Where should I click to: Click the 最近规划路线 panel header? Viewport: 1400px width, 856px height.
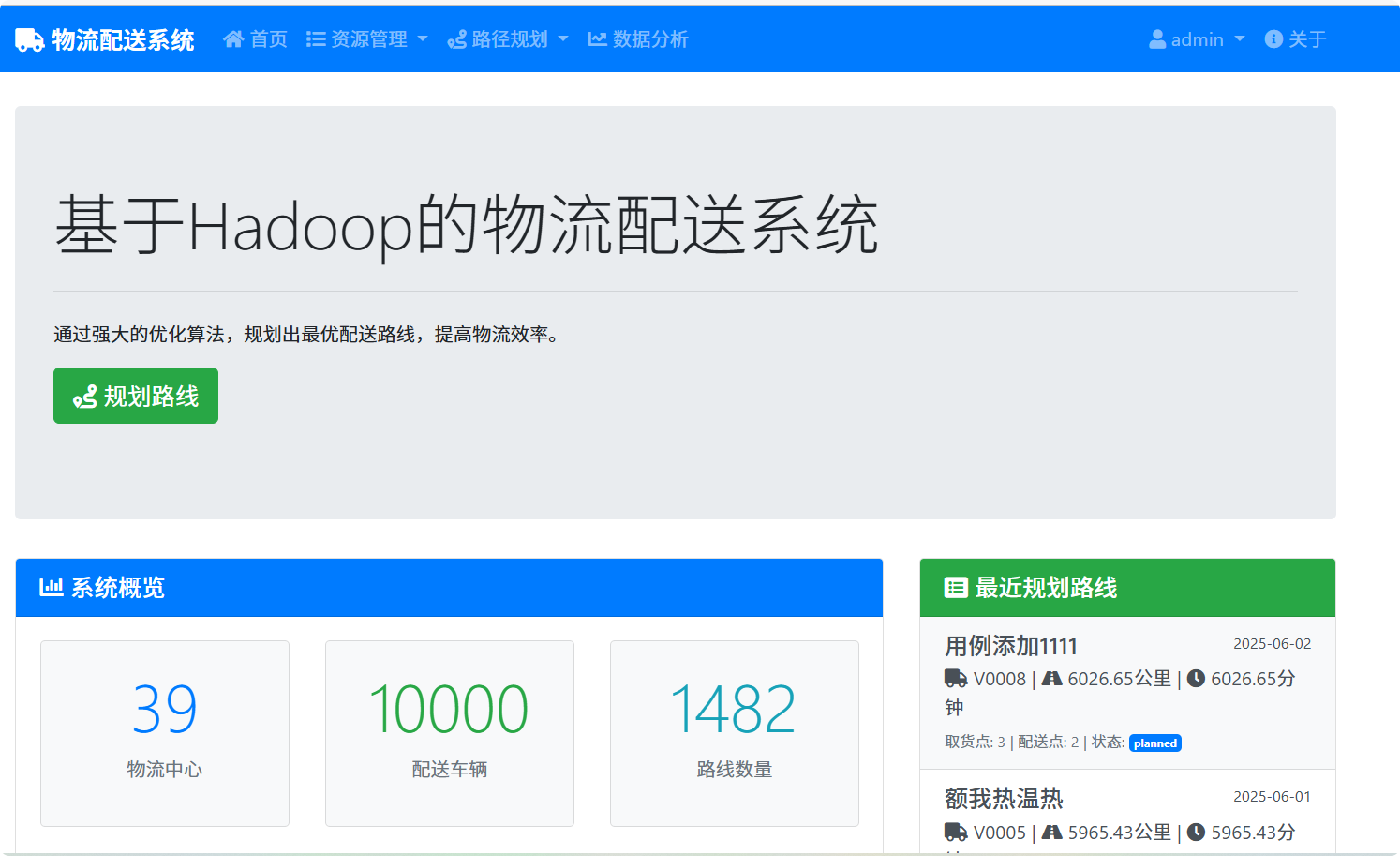(1127, 588)
